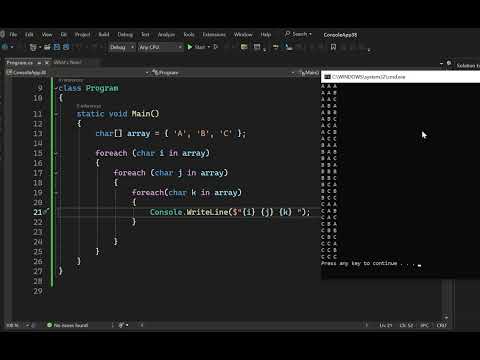Click the references CodeLens above Main()
Screen dimensions: 480x360
(x=89, y=106)
